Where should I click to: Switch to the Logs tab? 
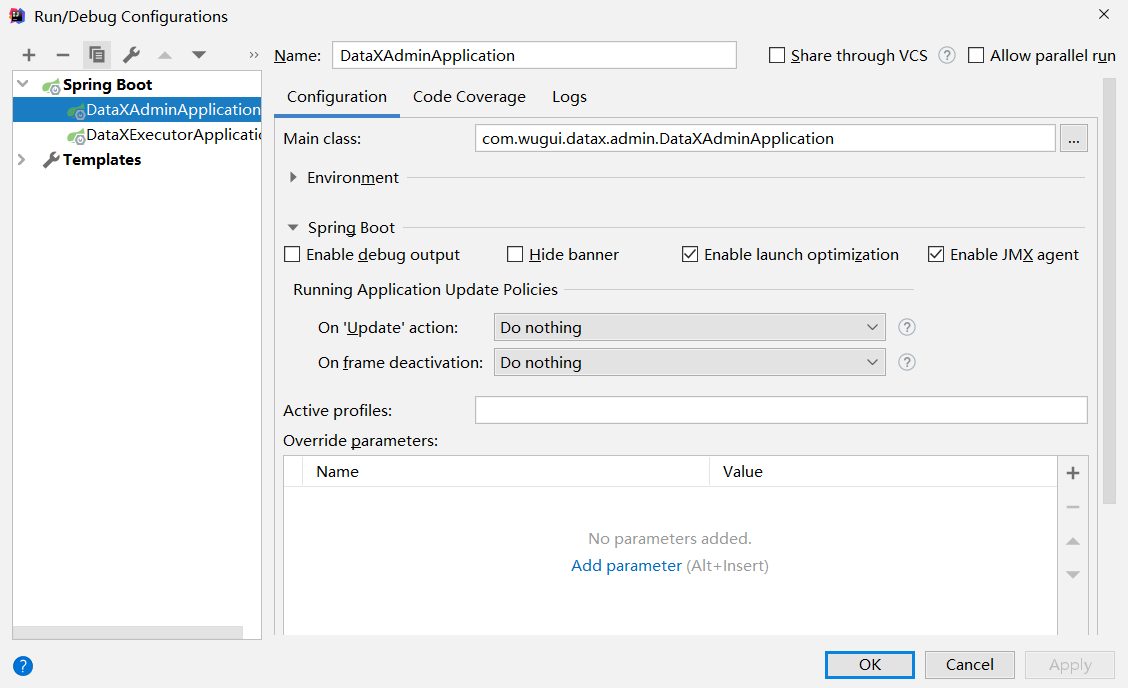pos(569,96)
